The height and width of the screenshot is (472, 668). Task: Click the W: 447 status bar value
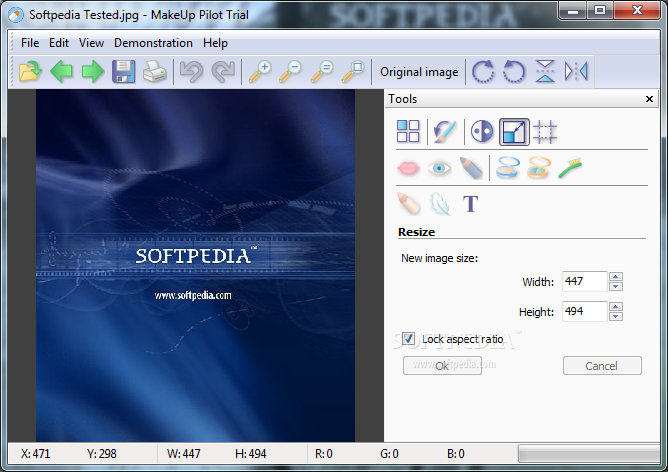184,454
